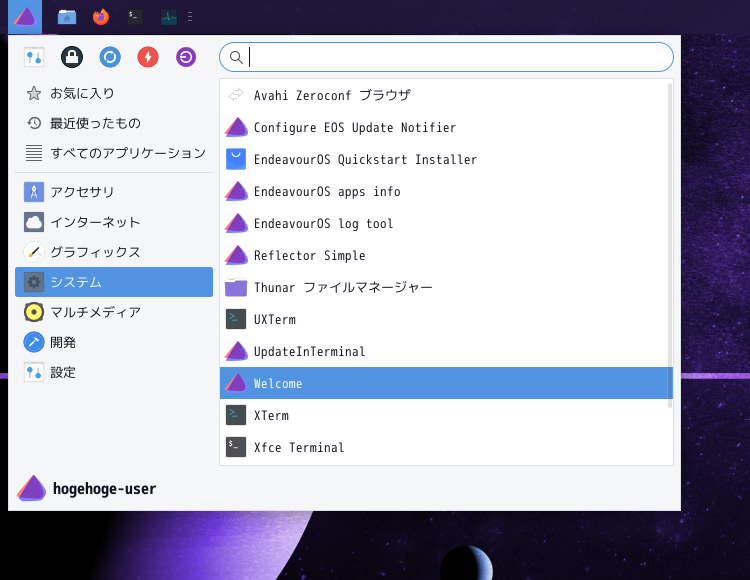
Task: Click the EndeavourOS apps info icon
Action: point(236,191)
